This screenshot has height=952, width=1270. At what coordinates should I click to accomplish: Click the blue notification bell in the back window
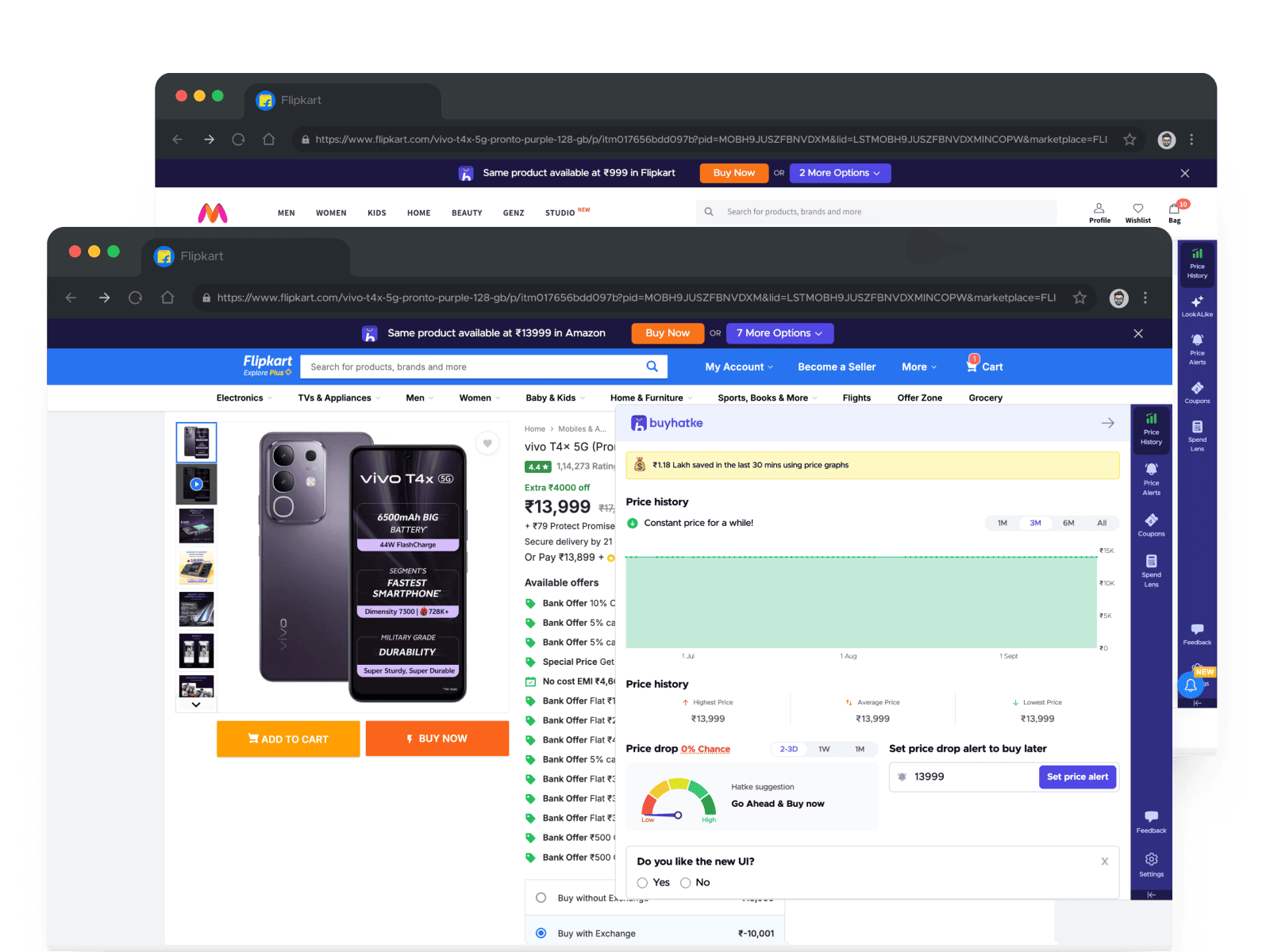tap(1190, 685)
